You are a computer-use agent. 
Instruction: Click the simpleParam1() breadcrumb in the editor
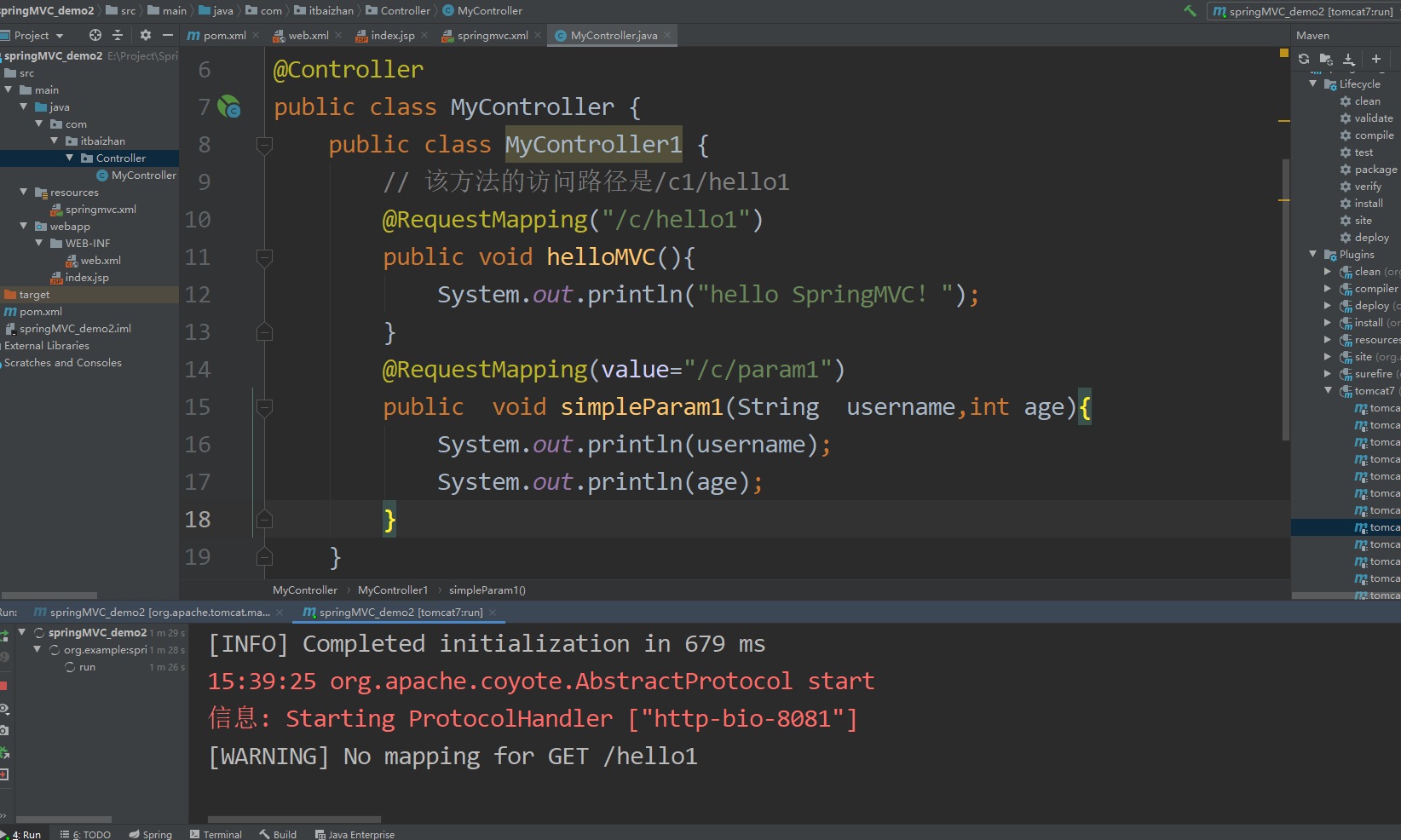tap(487, 590)
